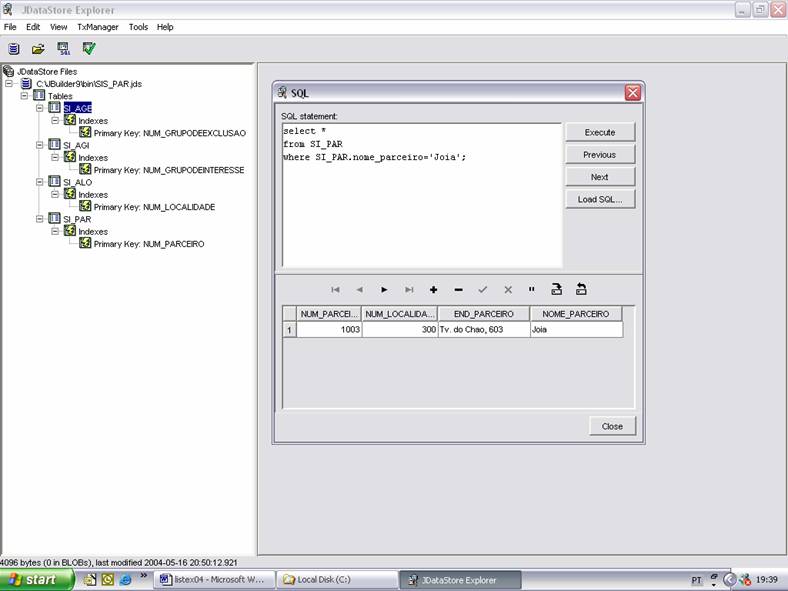The height and width of the screenshot is (591, 788).
Task: Click the PT language indicator in tray
Action: tap(696, 580)
